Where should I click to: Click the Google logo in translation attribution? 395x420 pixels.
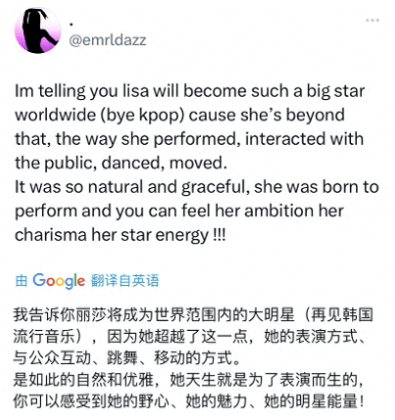pos(59,281)
